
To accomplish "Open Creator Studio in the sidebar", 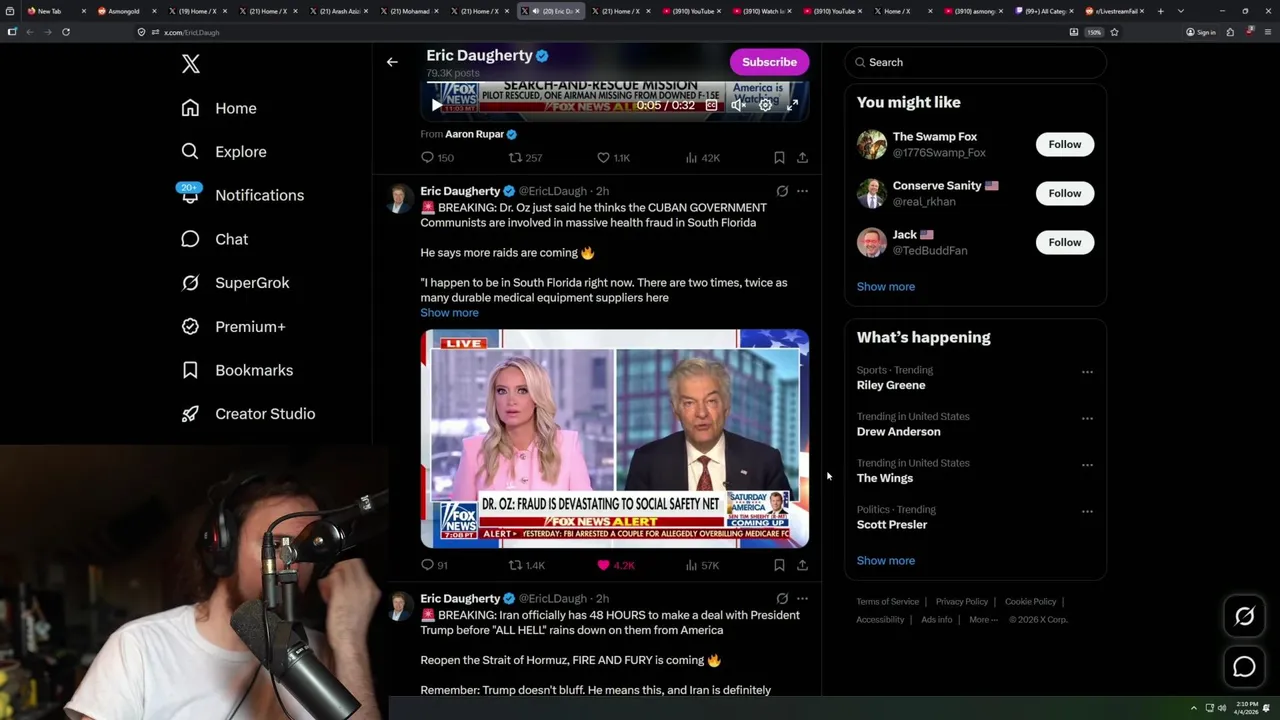I will pyautogui.click(x=248, y=414).
